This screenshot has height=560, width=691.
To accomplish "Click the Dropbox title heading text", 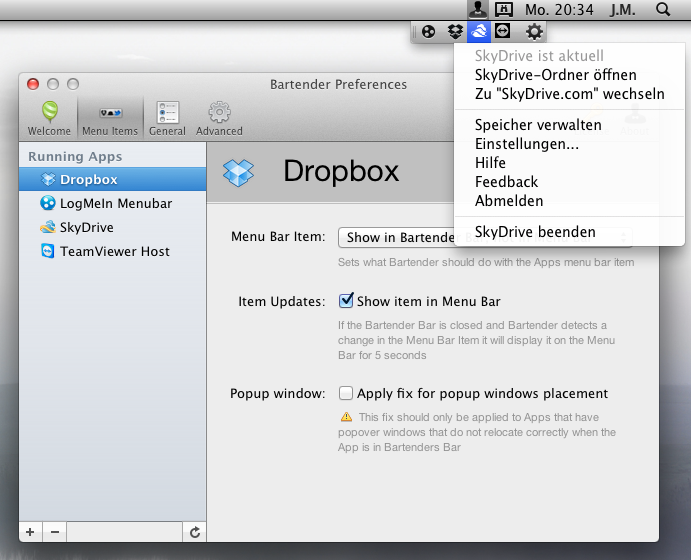I will click(x=341, y=171).
